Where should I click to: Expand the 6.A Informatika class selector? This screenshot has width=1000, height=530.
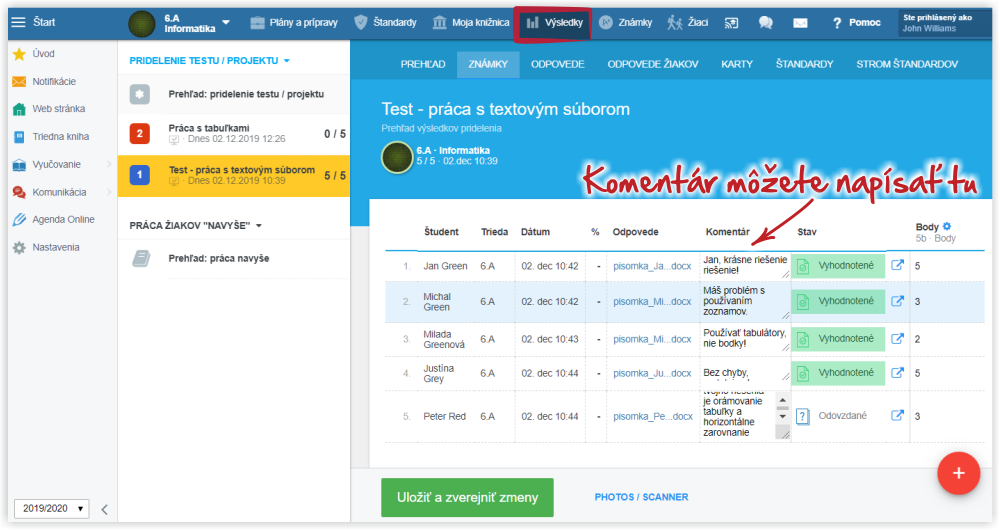[225, 22]
